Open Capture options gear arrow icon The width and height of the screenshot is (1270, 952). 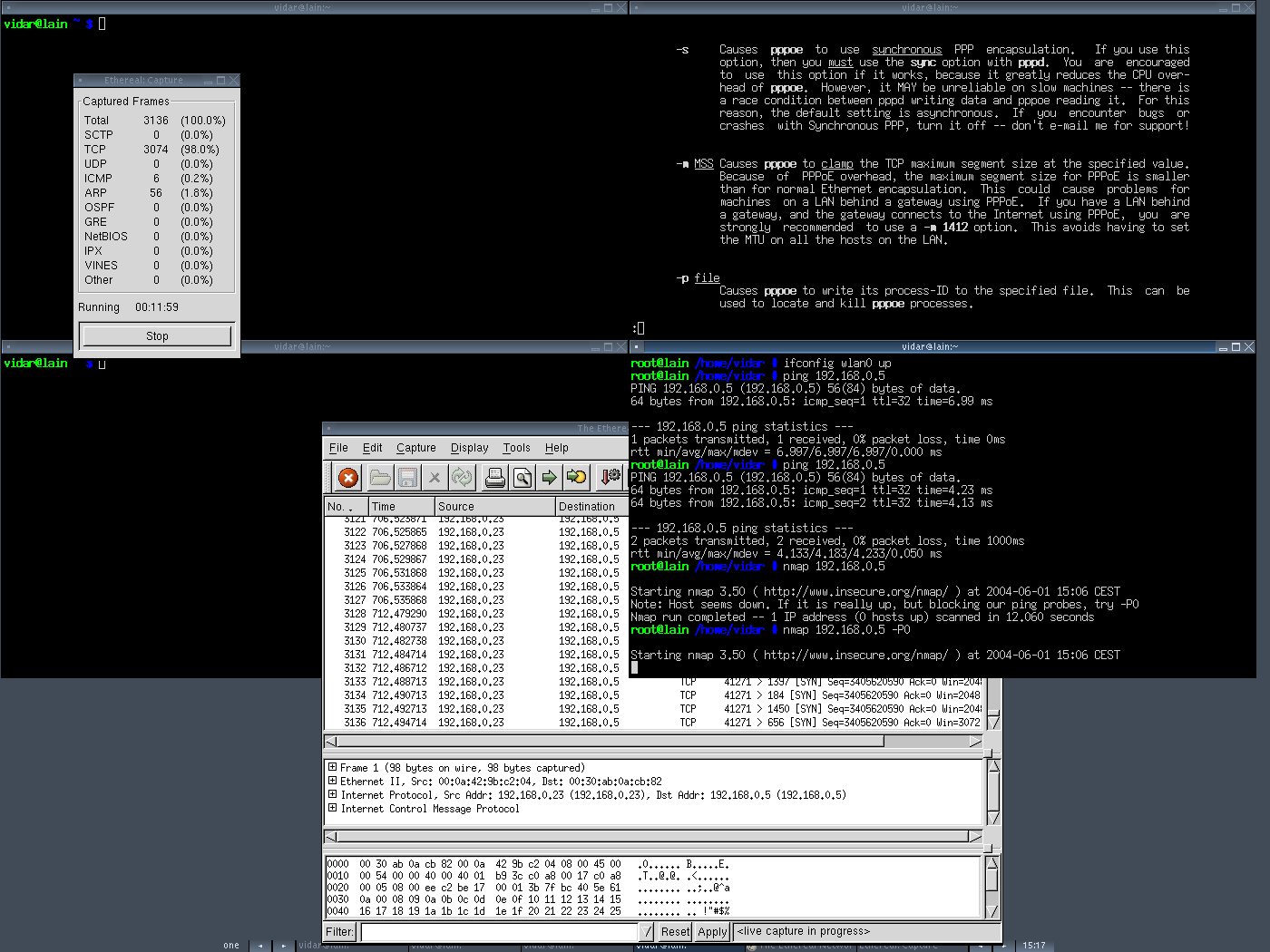coord(611,477)
